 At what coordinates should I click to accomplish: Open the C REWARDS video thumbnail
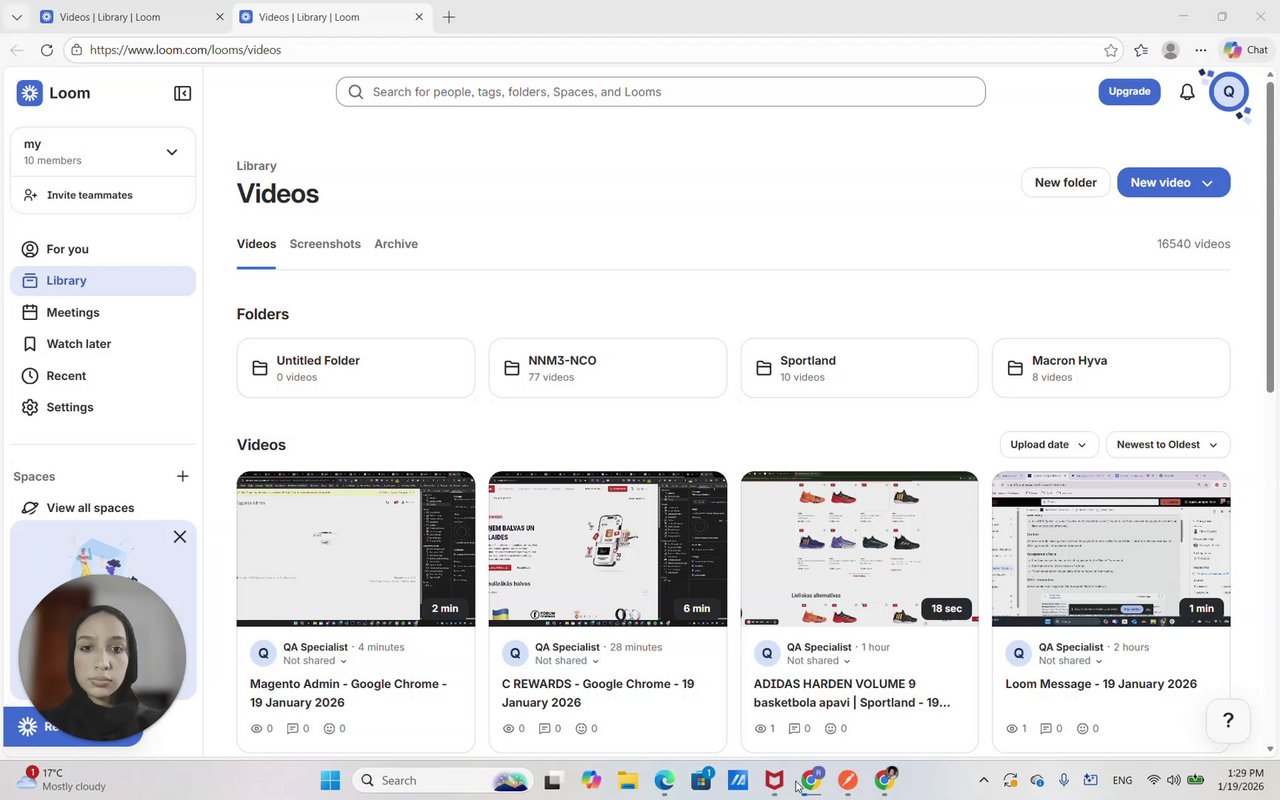(x=607, y=549)
